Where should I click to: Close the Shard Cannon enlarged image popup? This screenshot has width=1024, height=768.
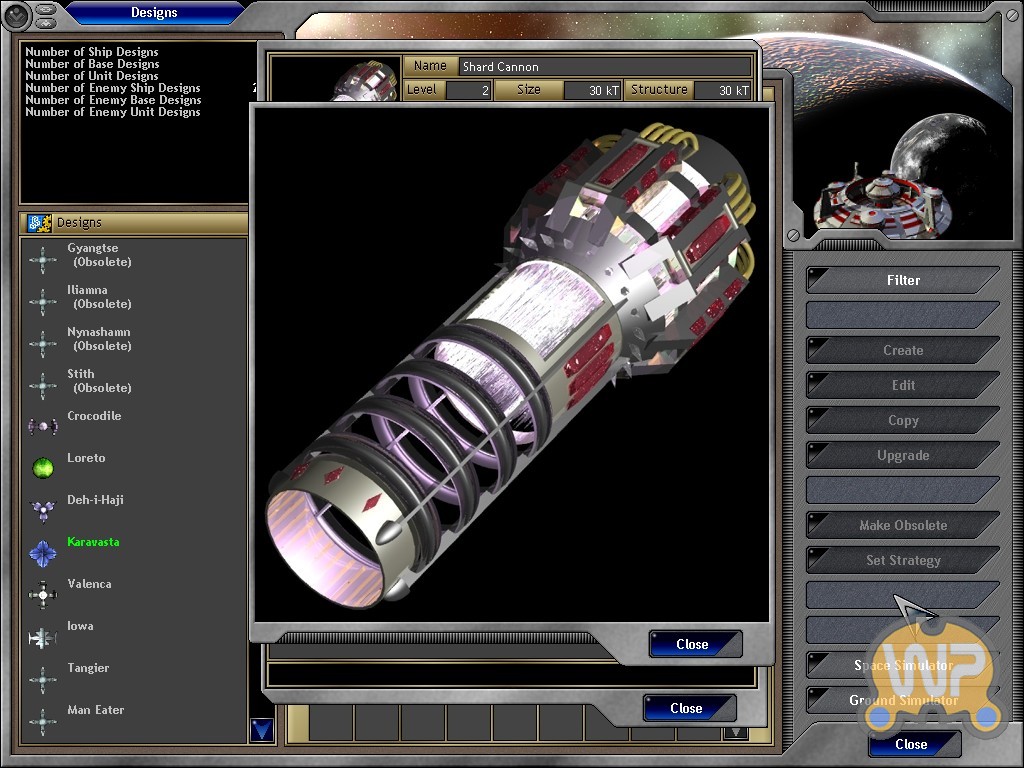point(694,644)
